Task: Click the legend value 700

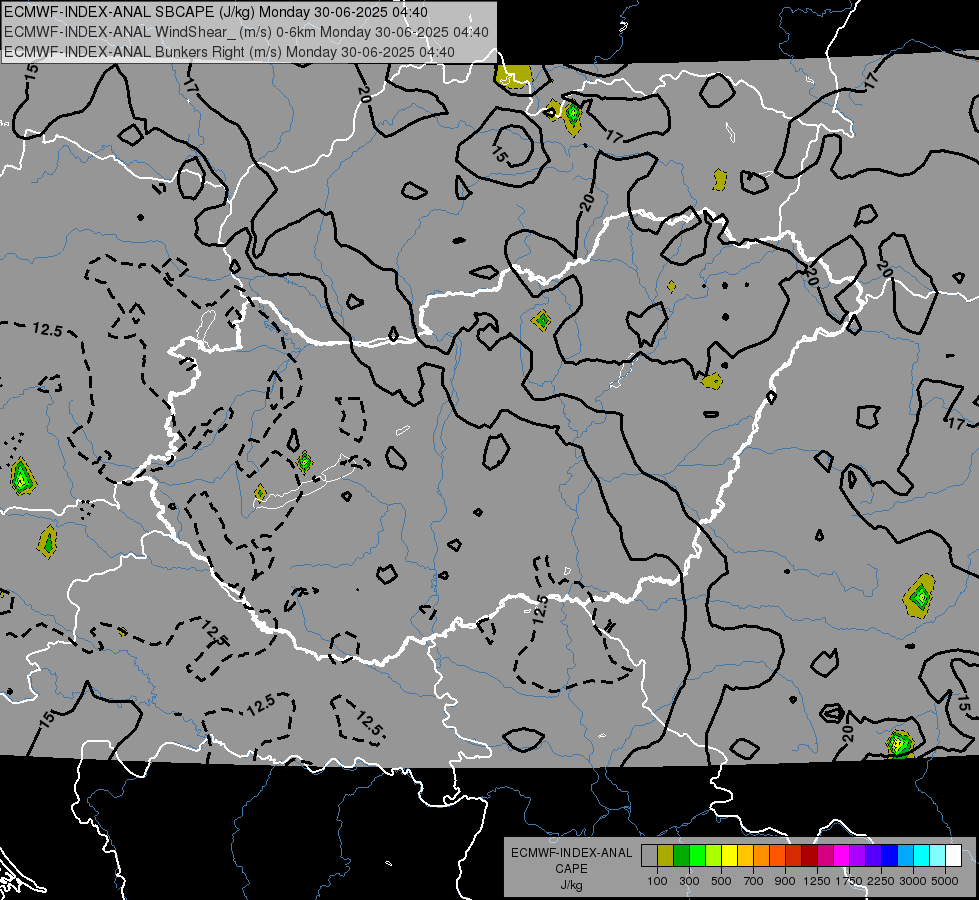Action: coord(754,881)
